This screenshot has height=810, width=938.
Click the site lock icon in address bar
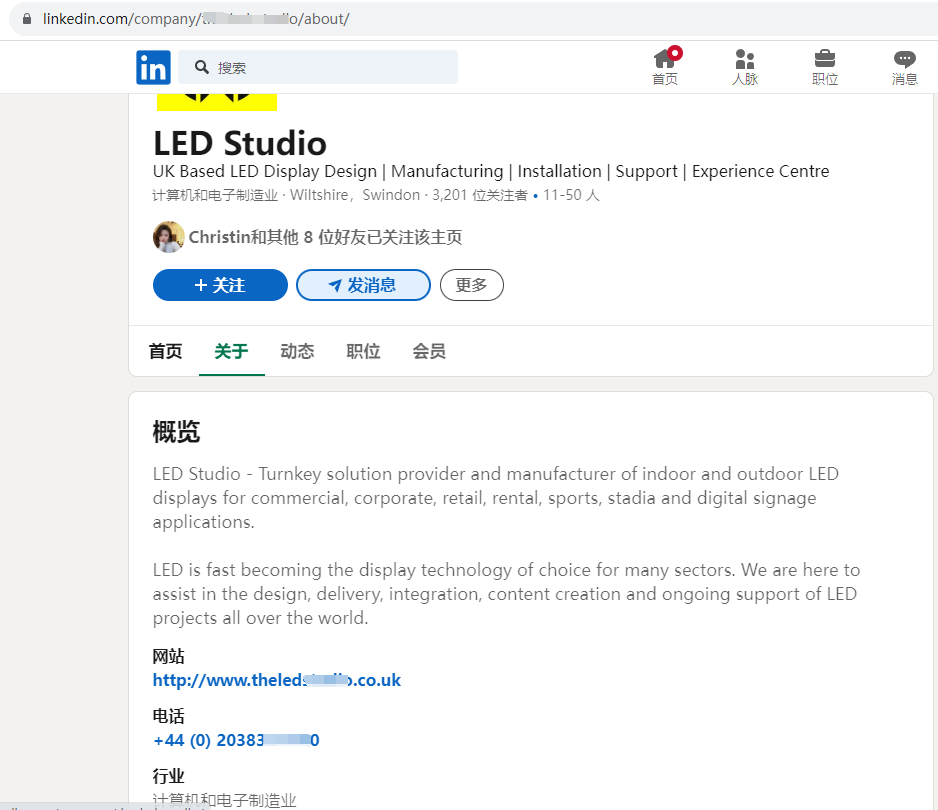tap(27, 19)
